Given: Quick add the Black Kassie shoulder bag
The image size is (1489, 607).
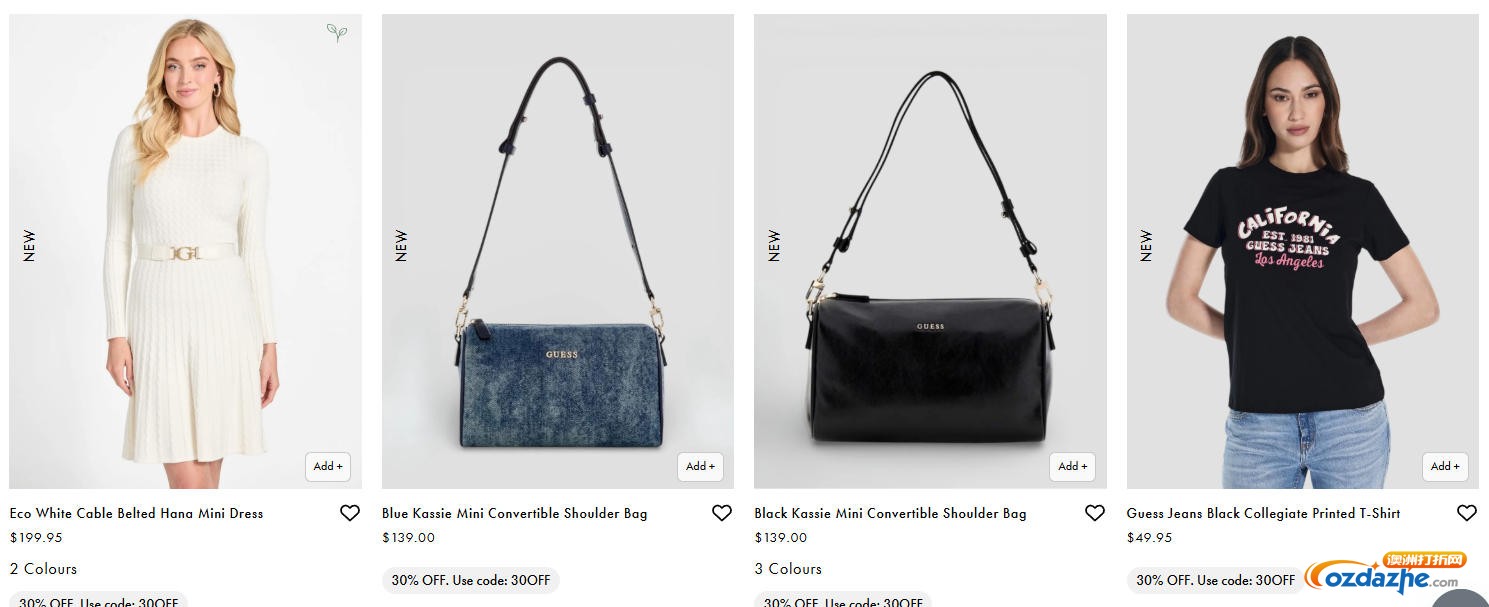Looking at the screenshot, I should pyautogui.click(x=1073, y=466).
